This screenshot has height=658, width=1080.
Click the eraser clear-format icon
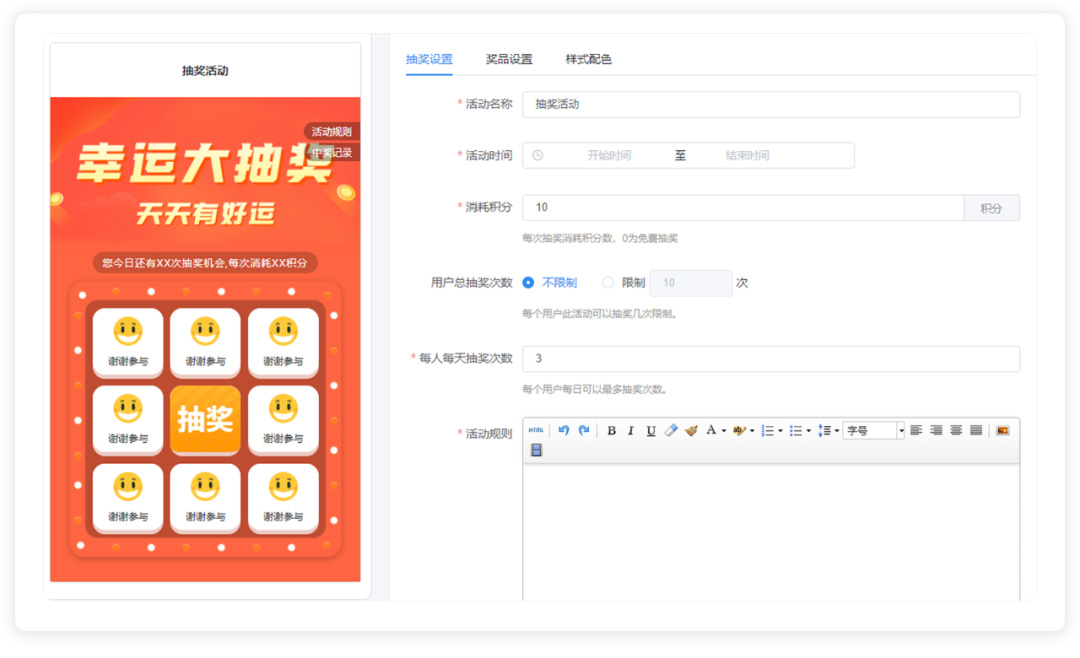671,431
